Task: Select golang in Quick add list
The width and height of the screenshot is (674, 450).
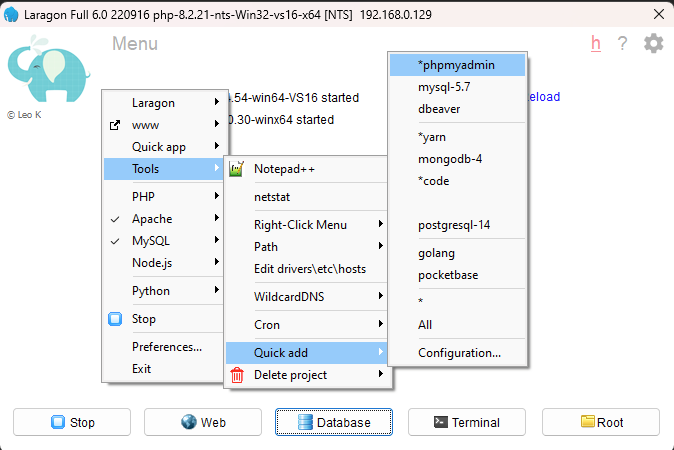Action: pyautogui.click(x=436, y=253)
